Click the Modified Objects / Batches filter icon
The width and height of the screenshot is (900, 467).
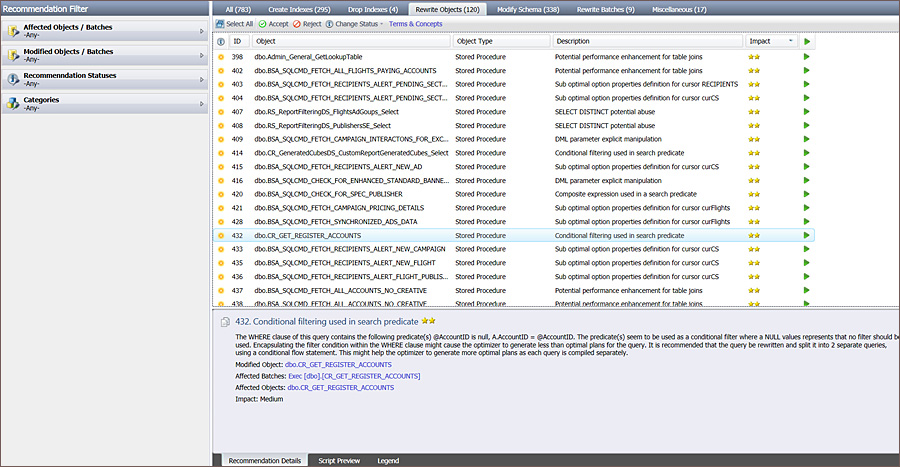coord(13,55)
